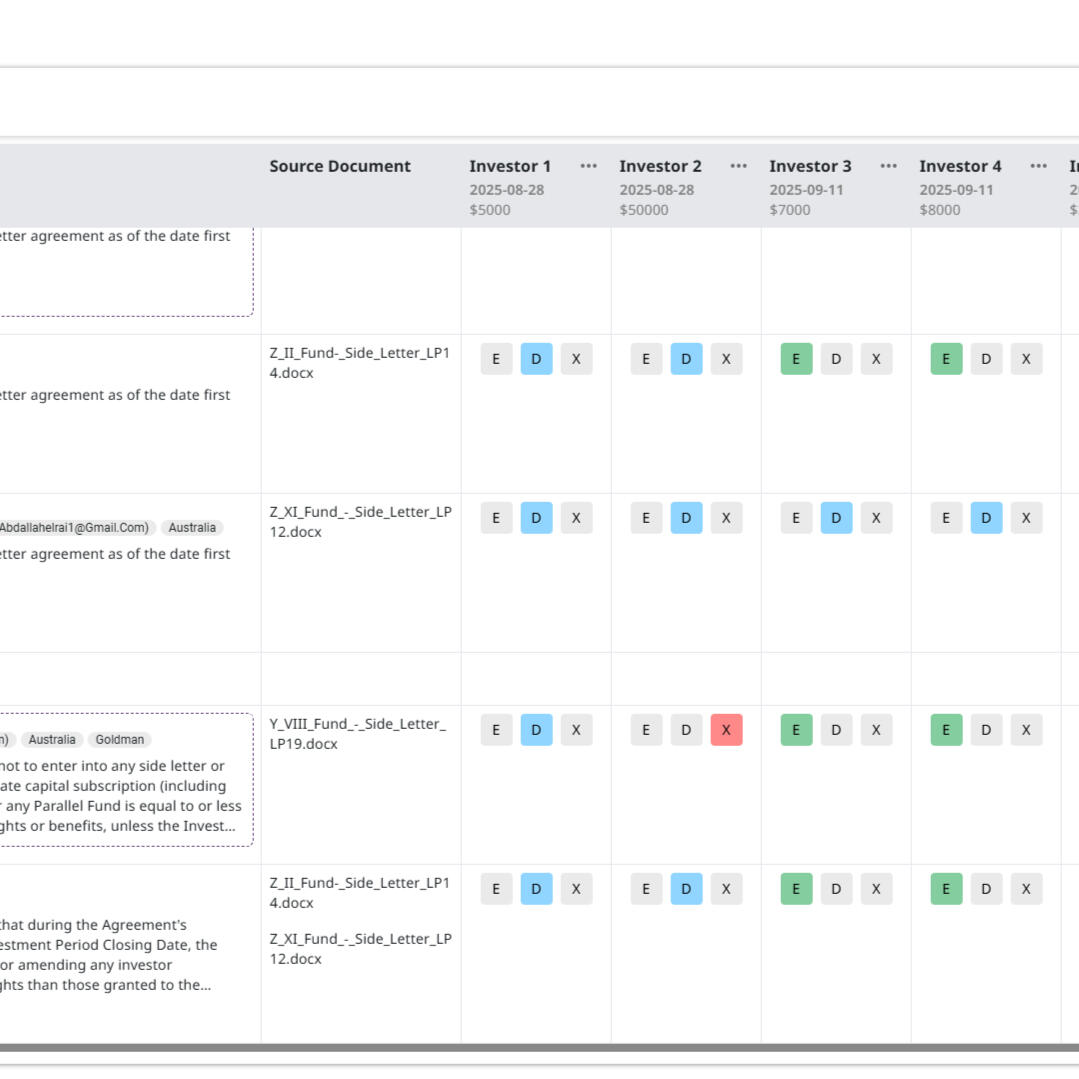1079x1079 pixels.
Task: Click the horizontal scrollbar below the table
Action: point(540,1048)
